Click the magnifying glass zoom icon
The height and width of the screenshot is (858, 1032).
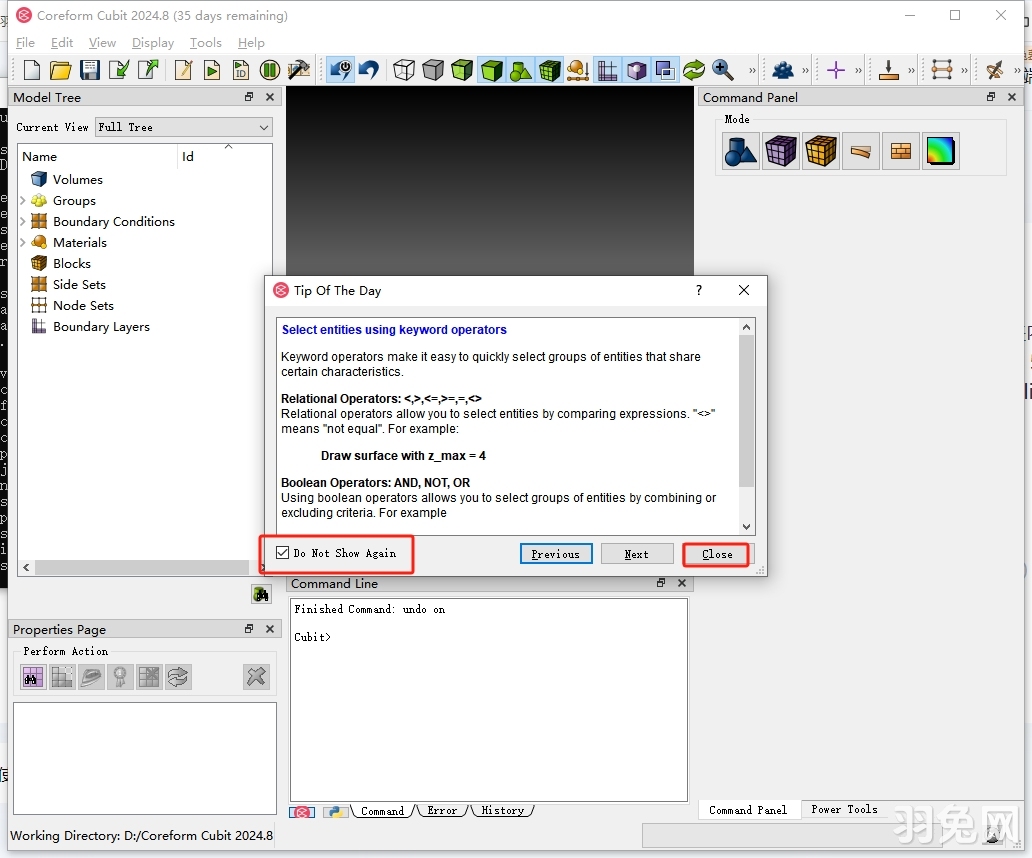(x=723, y=70)
